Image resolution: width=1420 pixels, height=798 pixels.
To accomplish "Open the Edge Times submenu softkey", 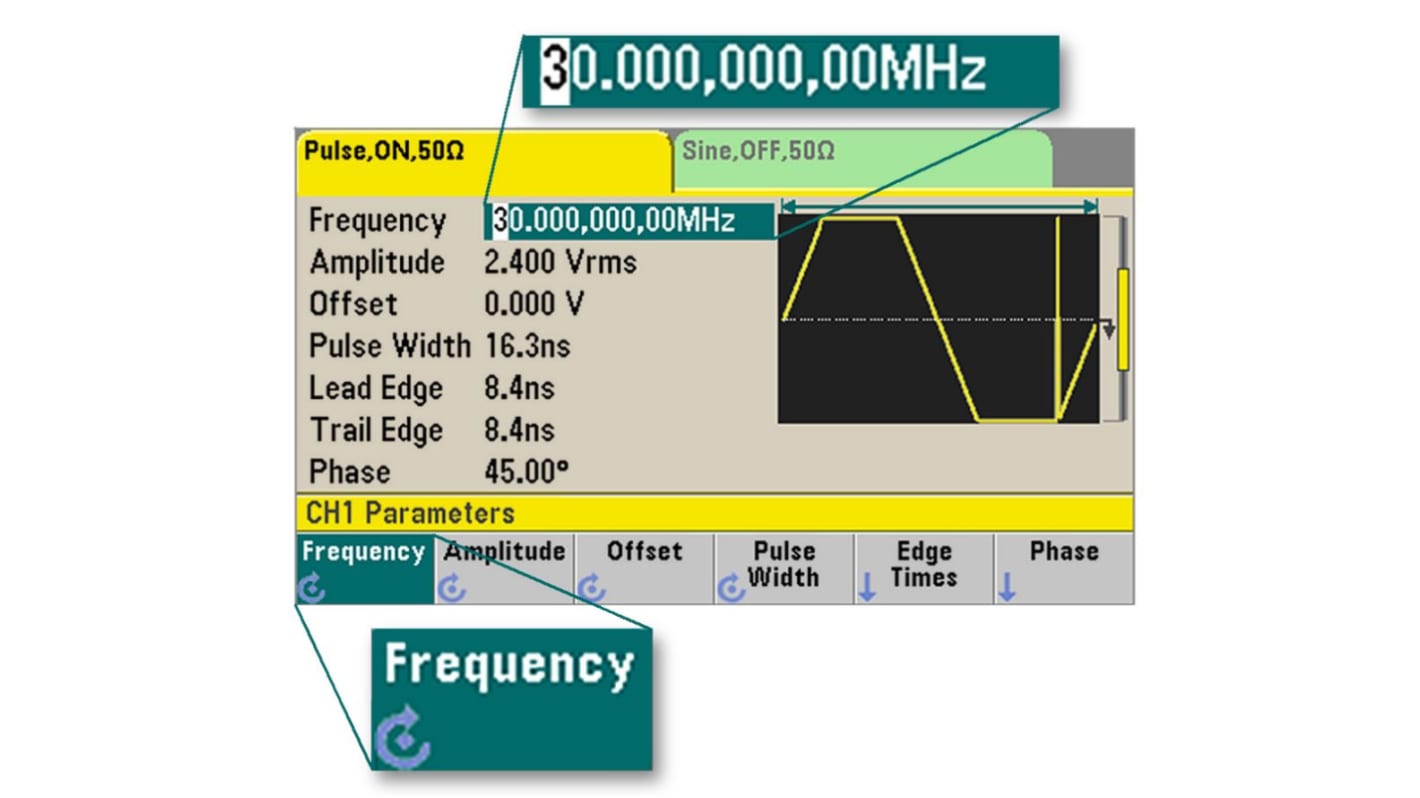I will tap(924, 568).
